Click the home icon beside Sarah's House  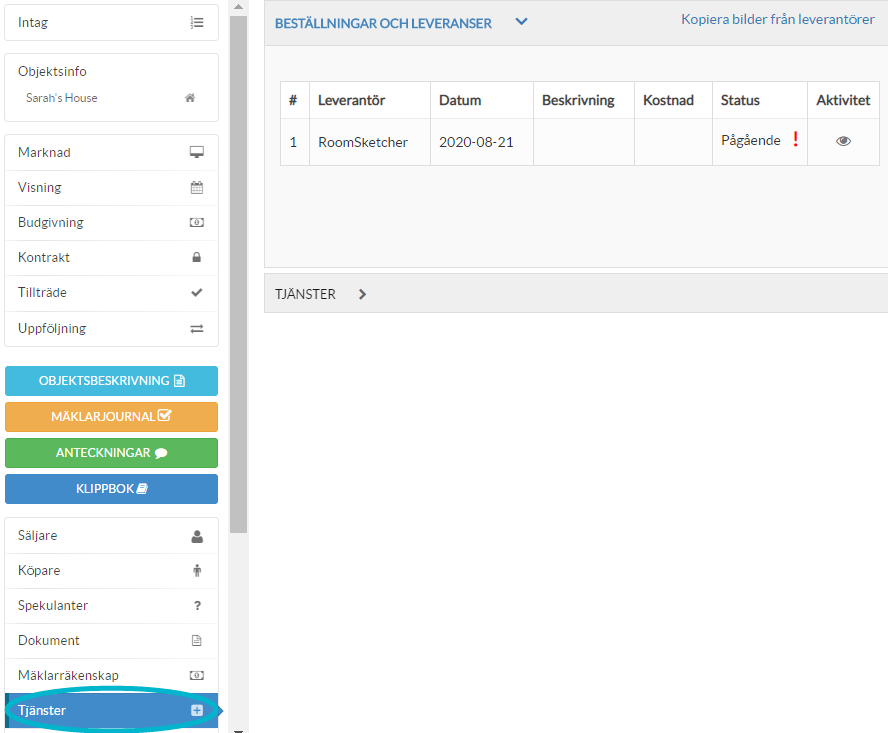[x=190, y=98]
